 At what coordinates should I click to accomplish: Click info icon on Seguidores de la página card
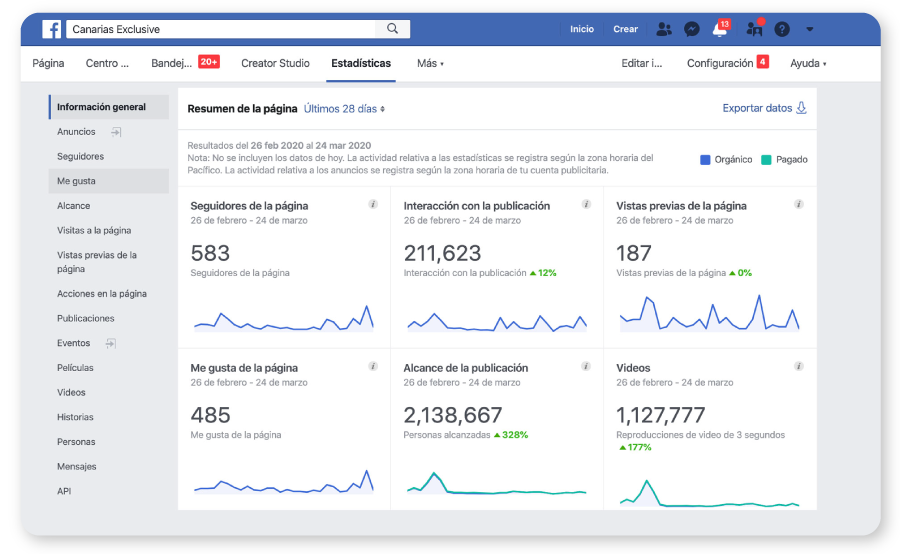click(x=373, y=204)
